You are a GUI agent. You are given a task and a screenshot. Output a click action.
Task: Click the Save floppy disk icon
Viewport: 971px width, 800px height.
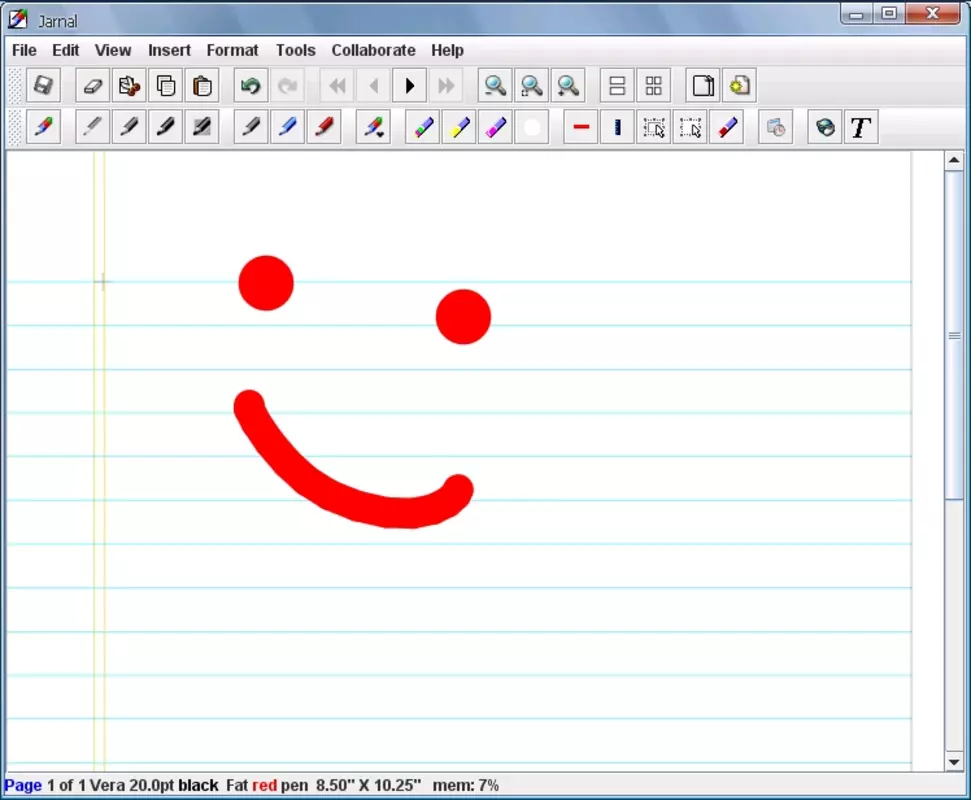(43, 85)
